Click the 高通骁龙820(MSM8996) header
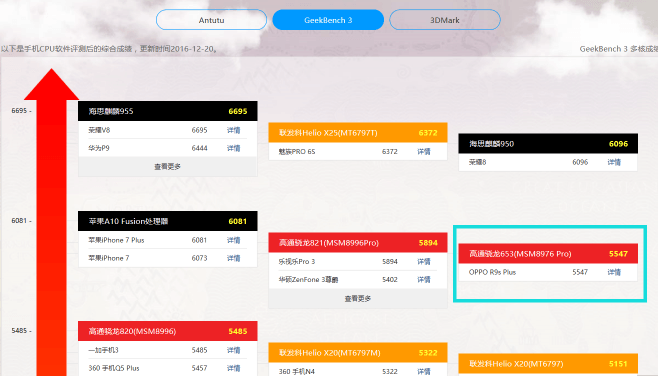658x376 pixels. tap(167, 331)
